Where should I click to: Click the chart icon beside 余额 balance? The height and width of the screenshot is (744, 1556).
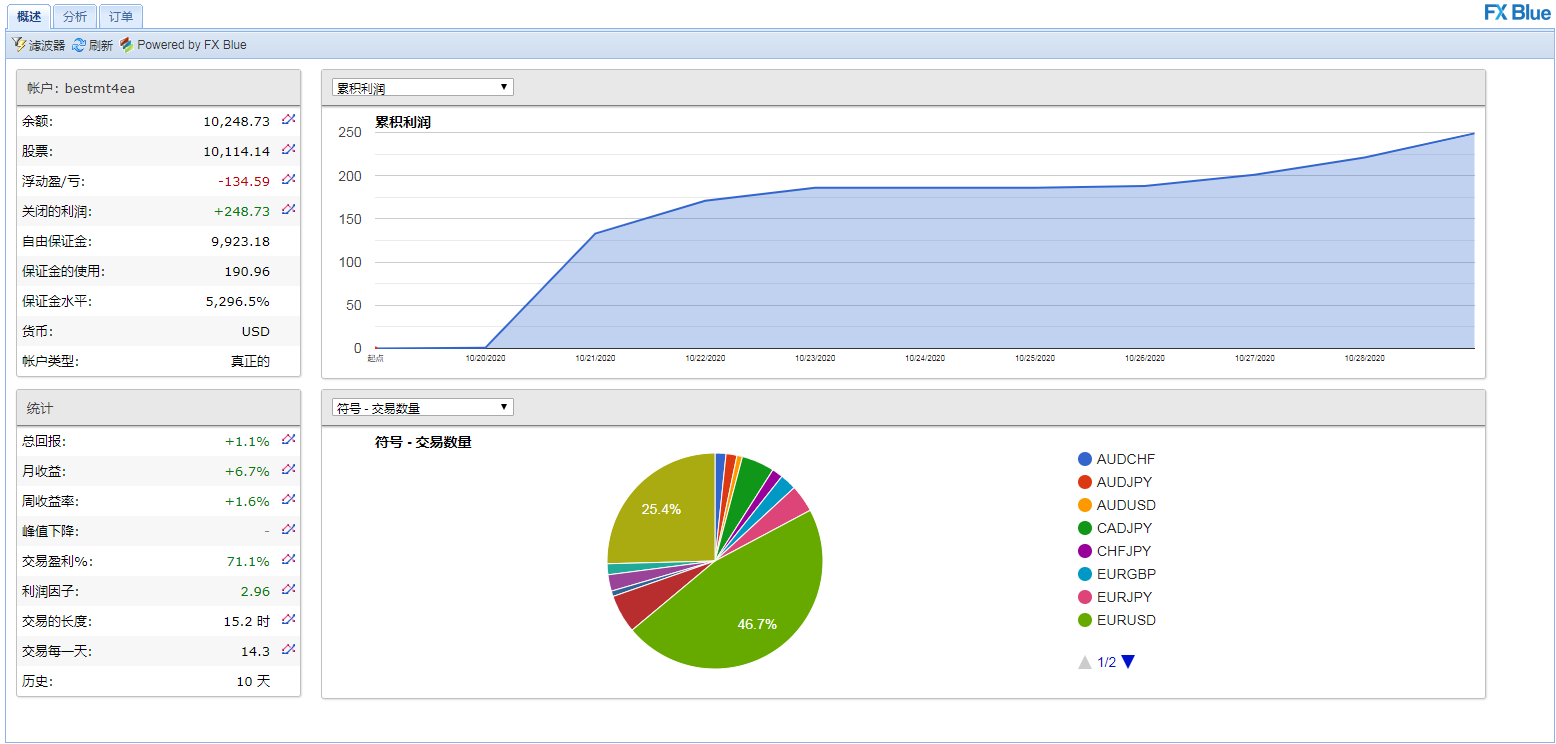pyautogui.click(x=288, y=120)
